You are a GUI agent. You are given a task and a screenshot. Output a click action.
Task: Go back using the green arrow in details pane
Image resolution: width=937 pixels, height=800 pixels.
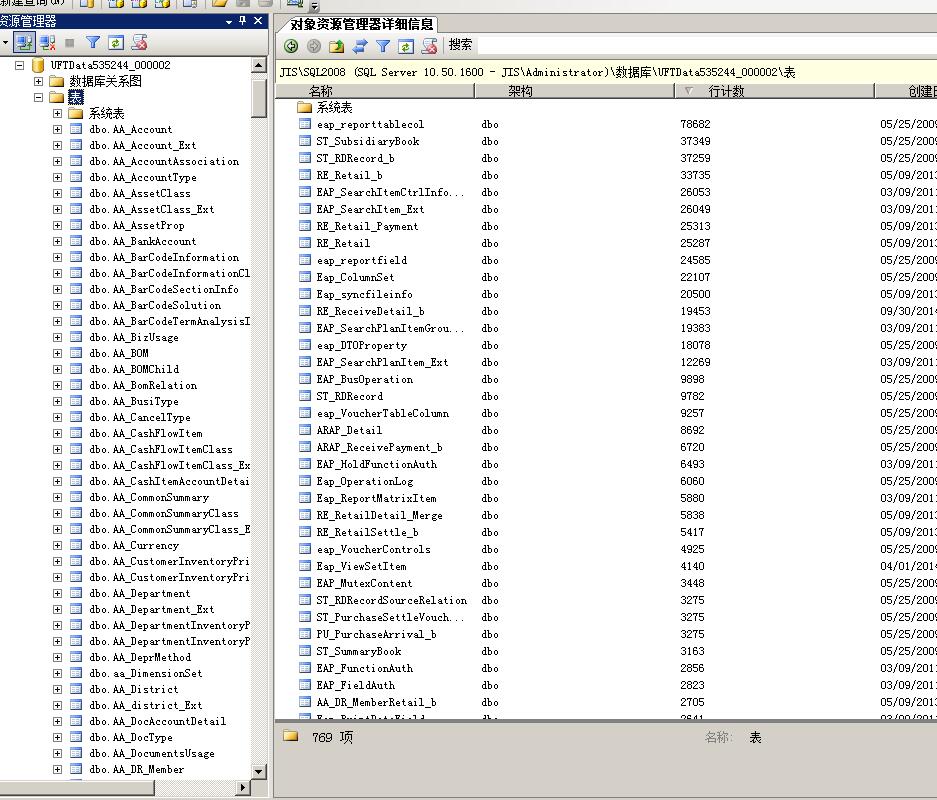click(291, 46)
